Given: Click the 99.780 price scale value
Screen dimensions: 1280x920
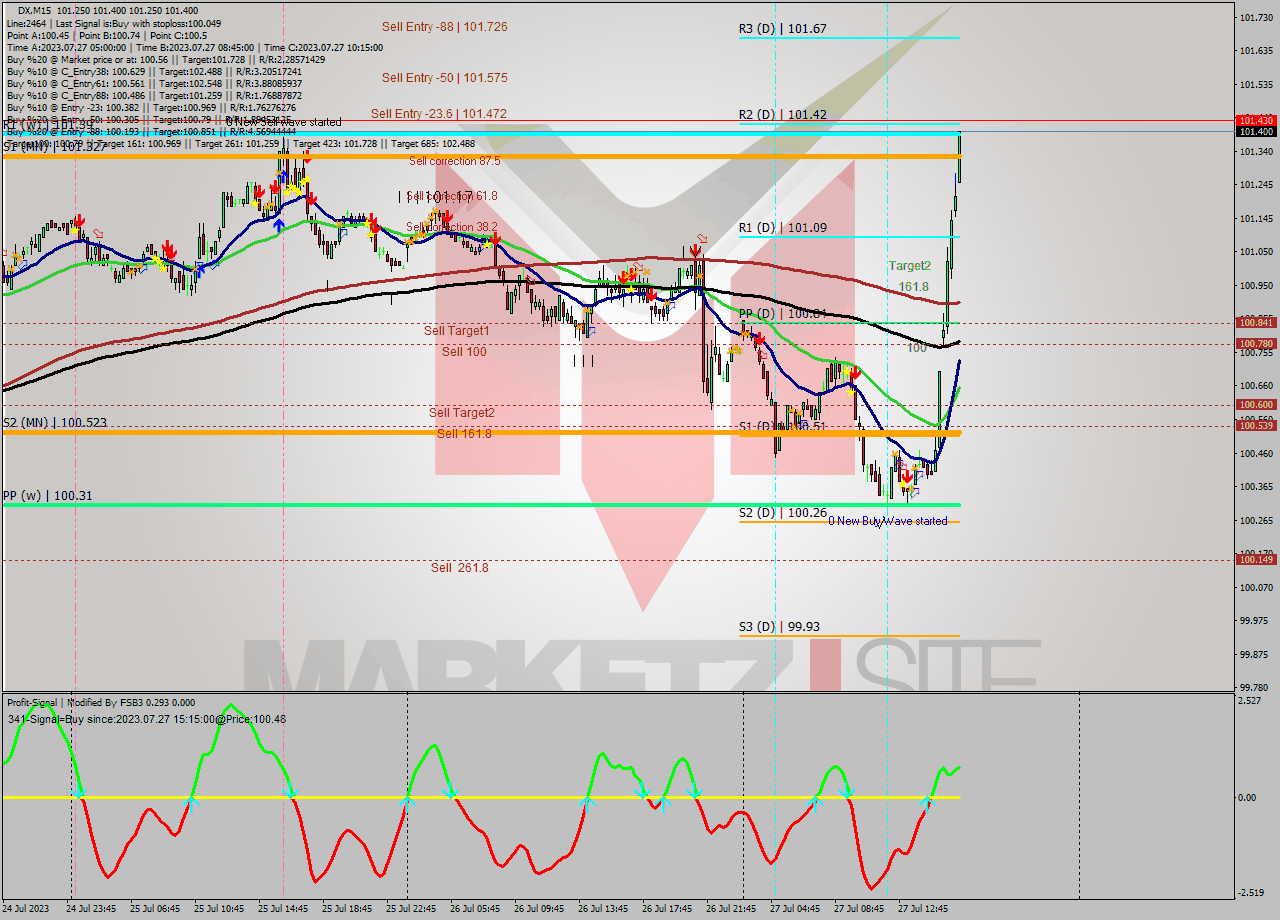Looking at the screenshot, I should click(x=1256, y=687).
